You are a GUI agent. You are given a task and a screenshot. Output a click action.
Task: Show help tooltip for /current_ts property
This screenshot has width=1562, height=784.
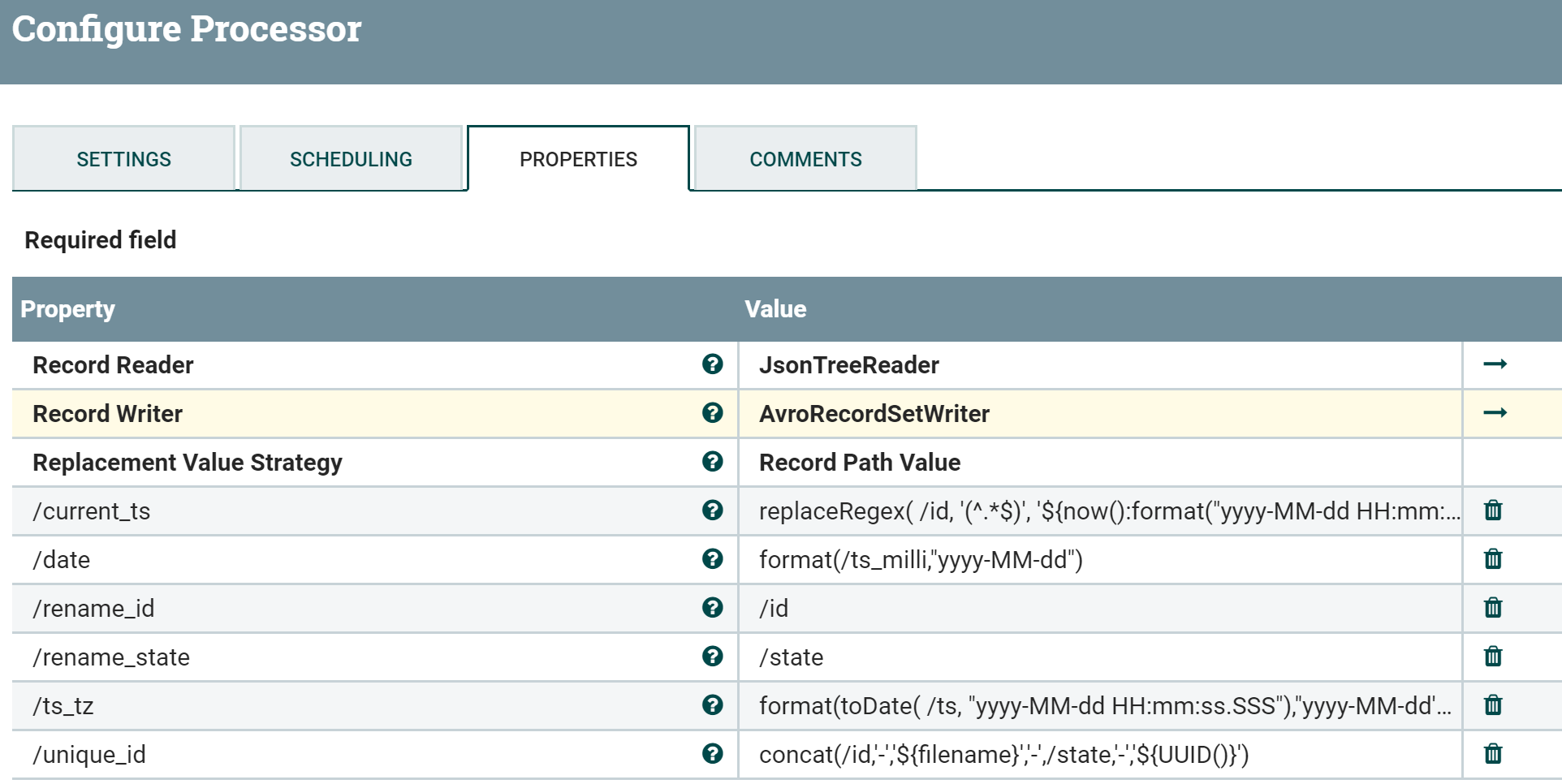(712, 510)
